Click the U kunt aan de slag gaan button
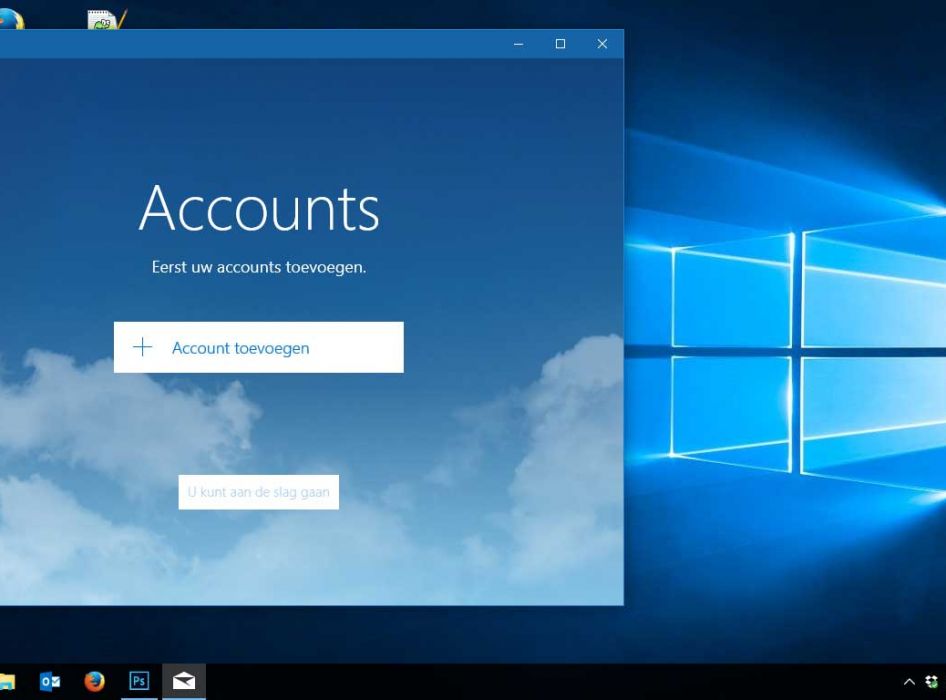Screen dimensions: 946x700 click(x=258, y=492)
